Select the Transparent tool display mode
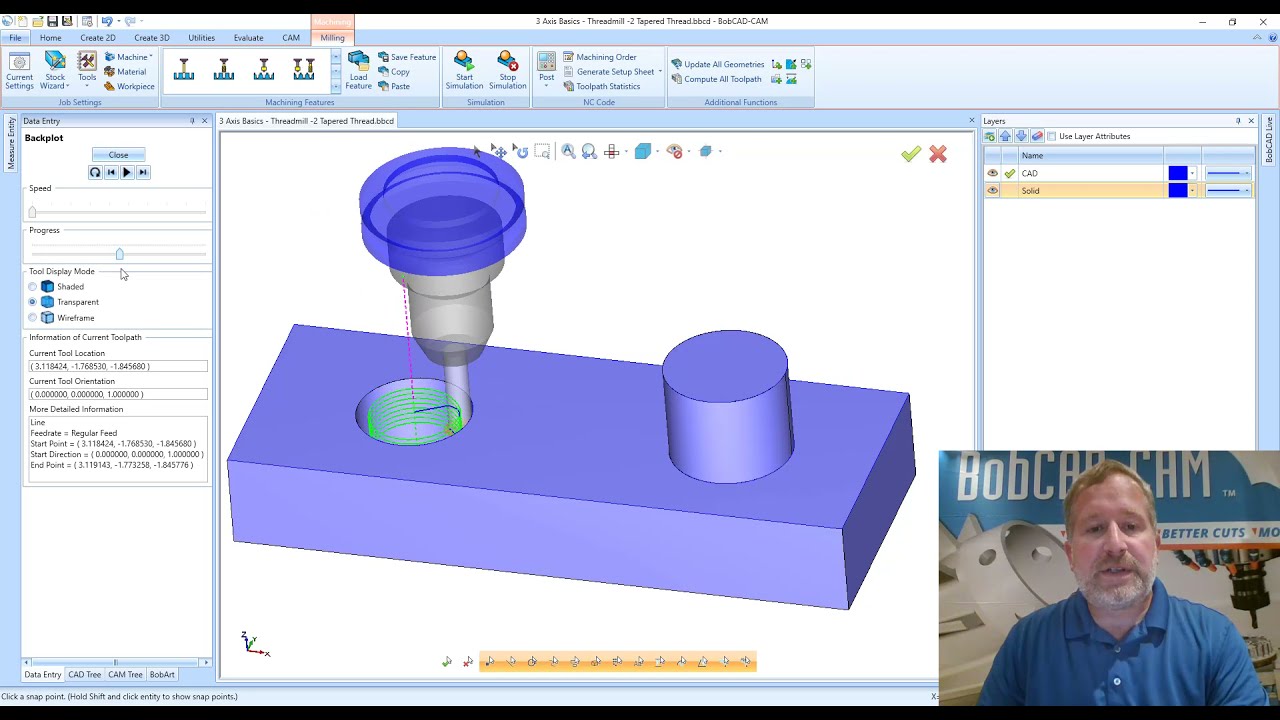The image size is (1280, 720). [33, 302]
